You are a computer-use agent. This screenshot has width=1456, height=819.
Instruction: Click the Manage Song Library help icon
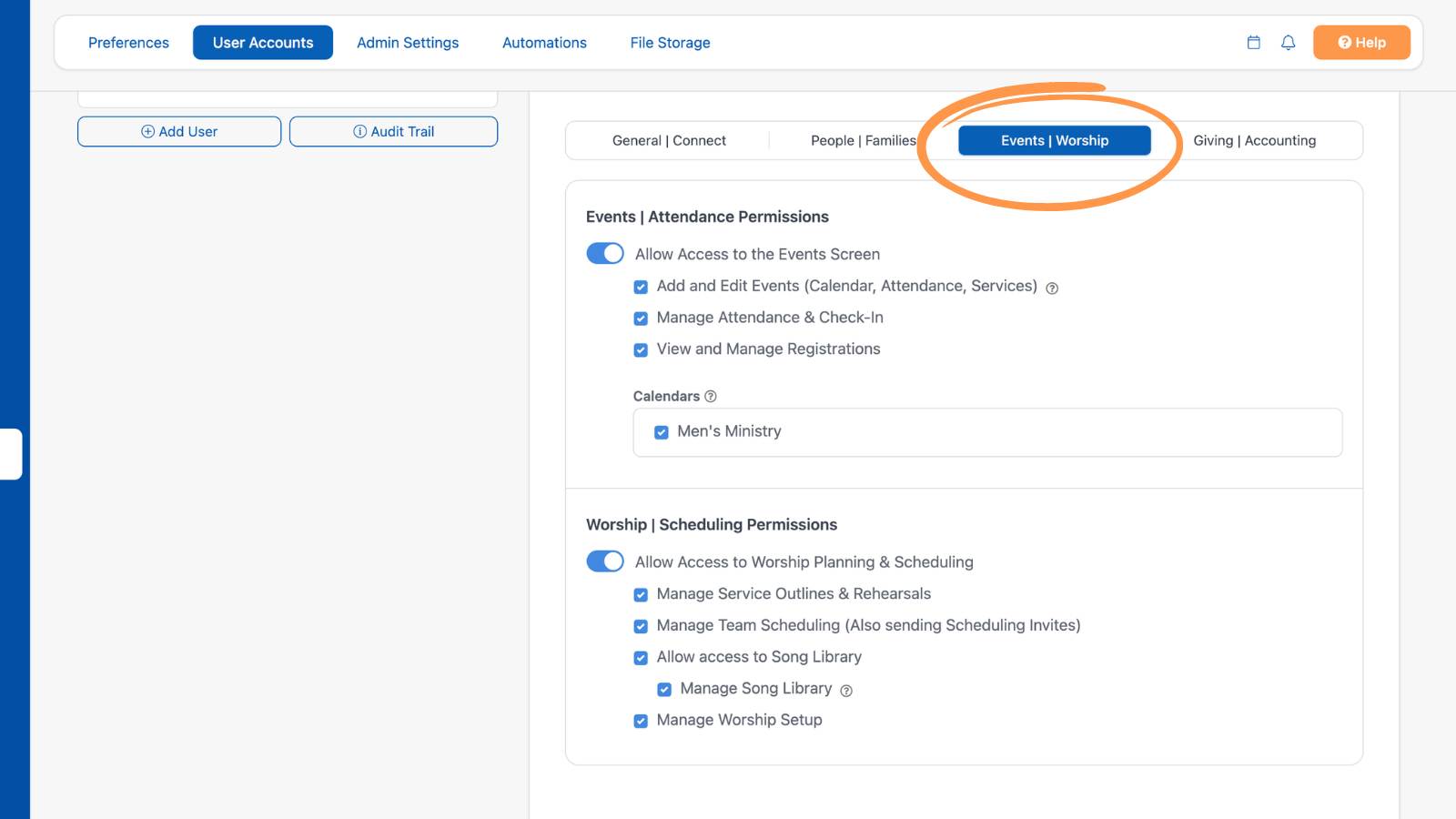pos(846,691)
